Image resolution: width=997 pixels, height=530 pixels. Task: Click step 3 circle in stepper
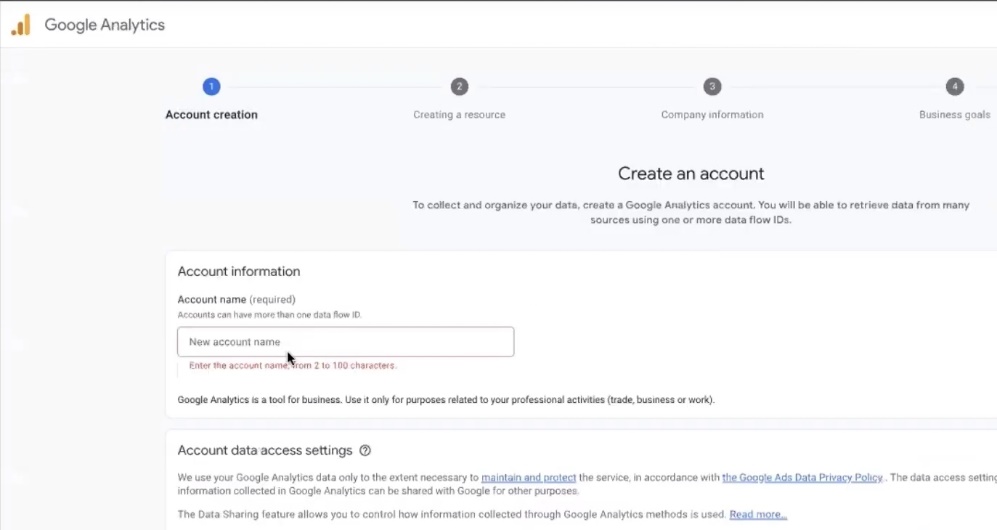(x=712, y=87)
